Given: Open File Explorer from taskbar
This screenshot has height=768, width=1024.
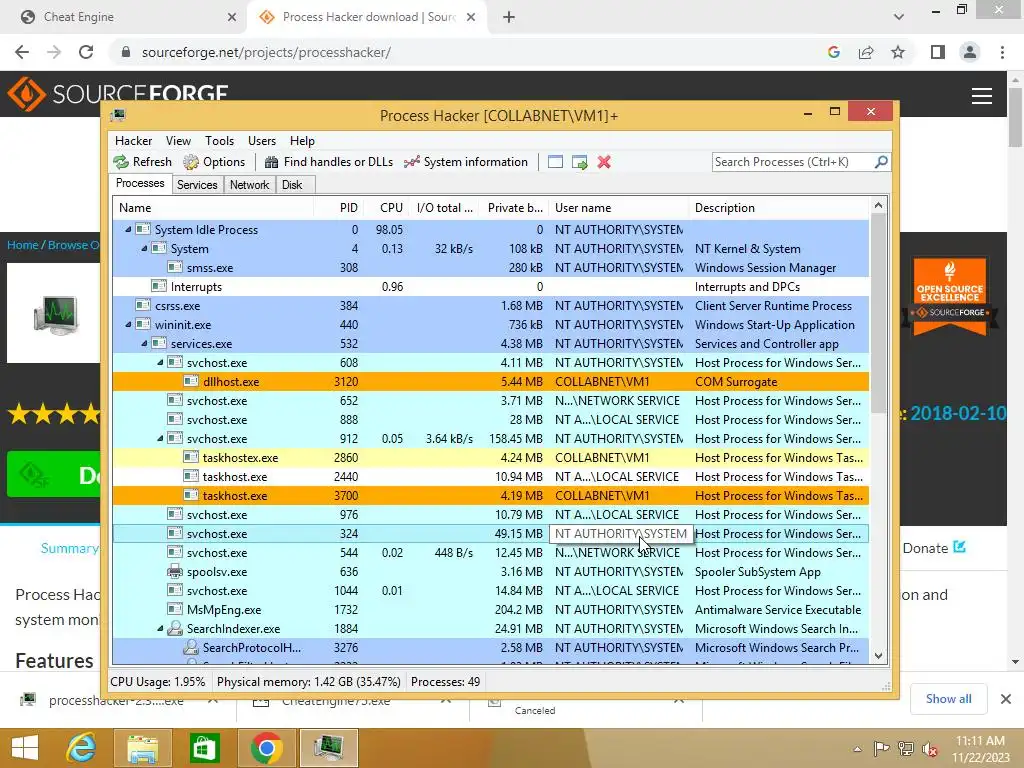Looking at the screenshot, I should [x=142, y=748].
